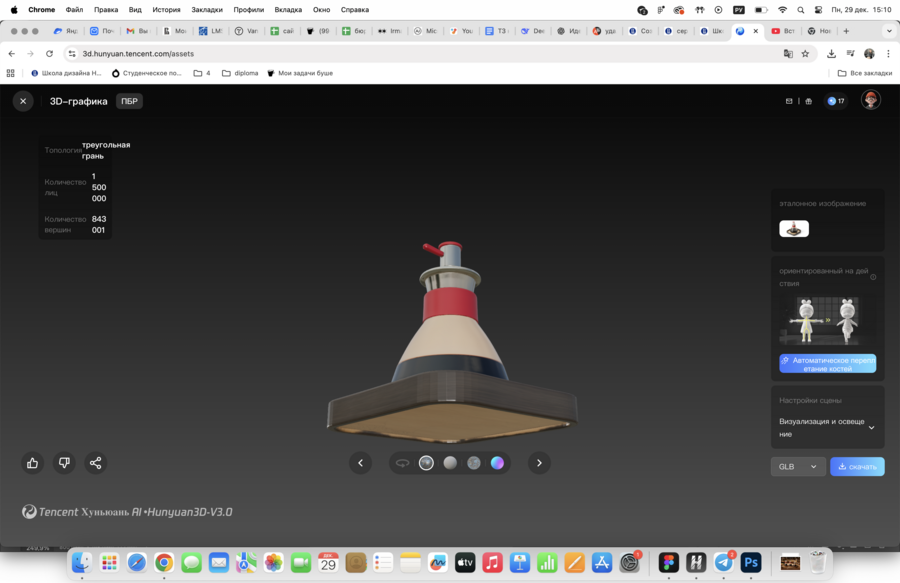Go to the previous model arrow
The height and width of the screenshot is (583, 900).
coord(361,463)
